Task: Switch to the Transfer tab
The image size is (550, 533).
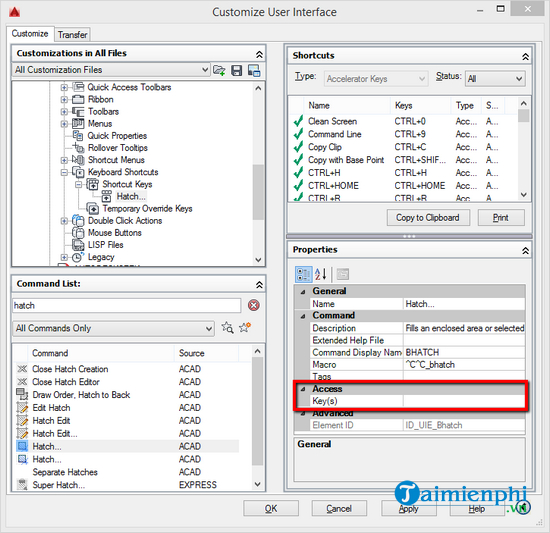Action: tap(73, 35)
